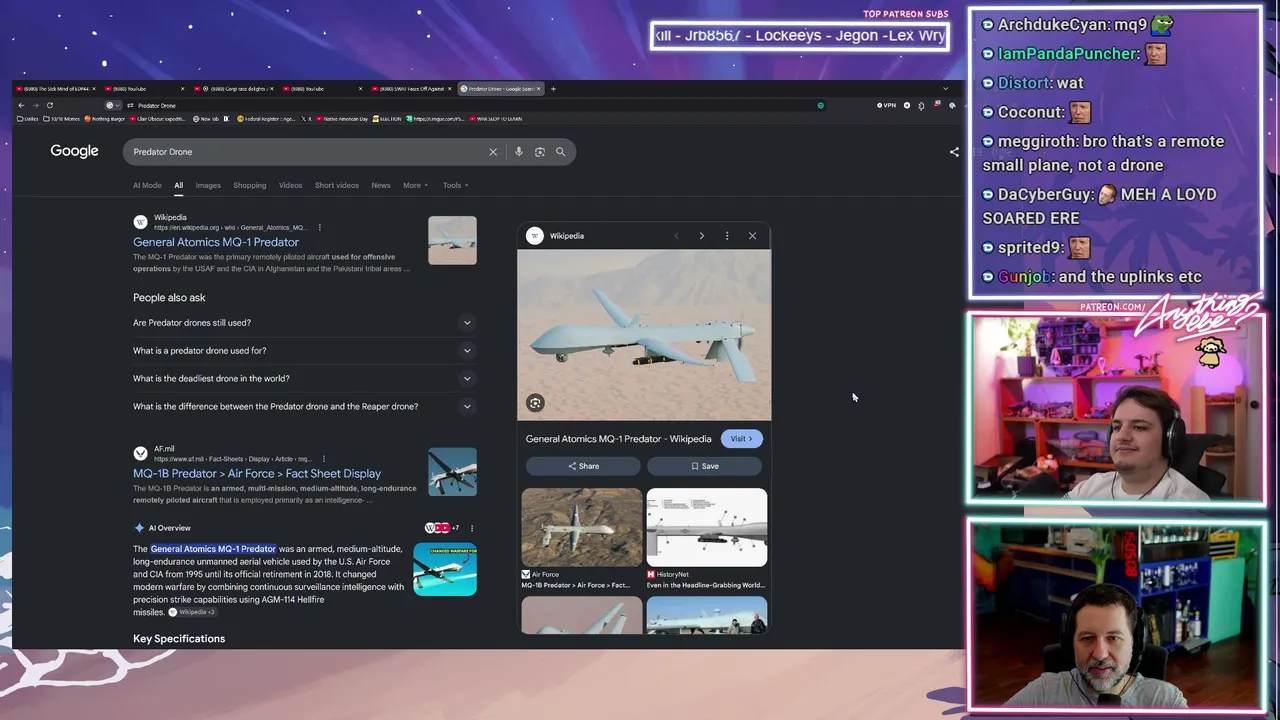Click the Save button in preview panel
1280x720 pixels.
(705, 466)
